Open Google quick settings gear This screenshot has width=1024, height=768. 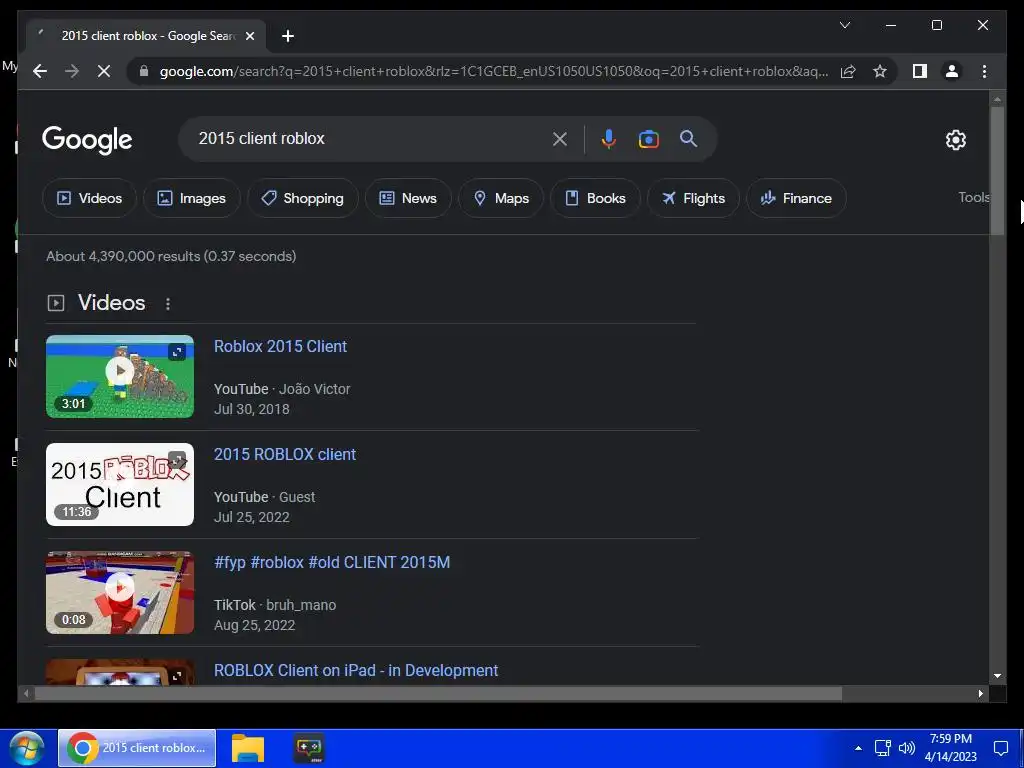click(955, 139)
